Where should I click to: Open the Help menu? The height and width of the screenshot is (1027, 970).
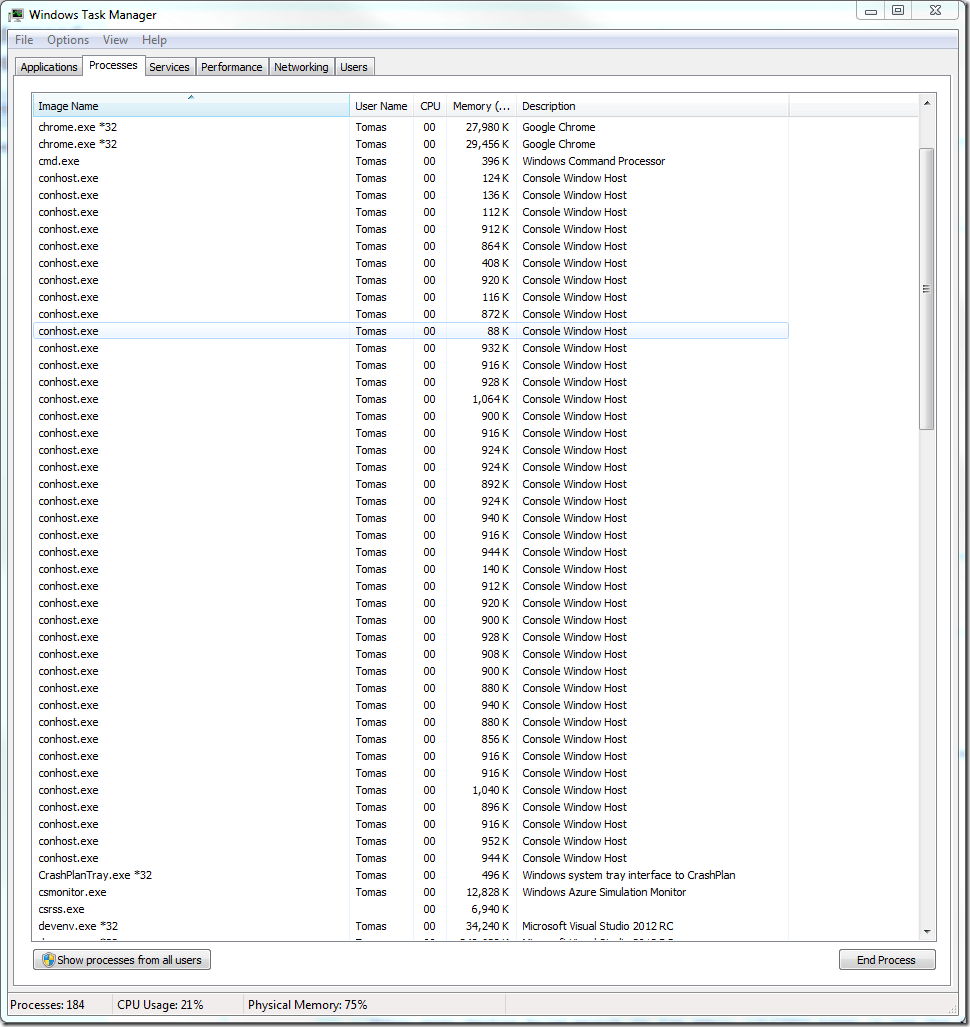[154, 40]
